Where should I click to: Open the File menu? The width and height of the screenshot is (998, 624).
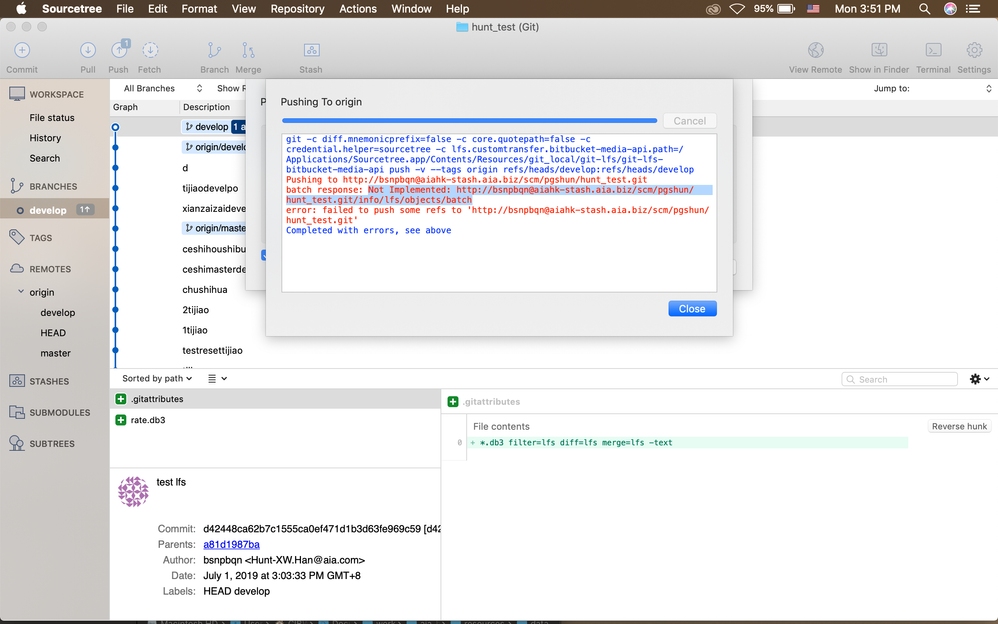coord(125,9)
